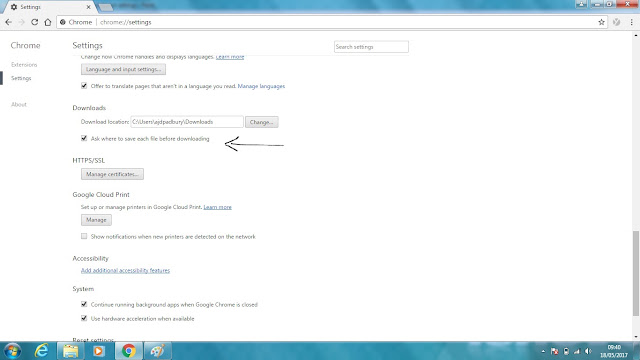Click the Action Center flag tray icon
640x360 pixels.
click(x=554, y=351)
